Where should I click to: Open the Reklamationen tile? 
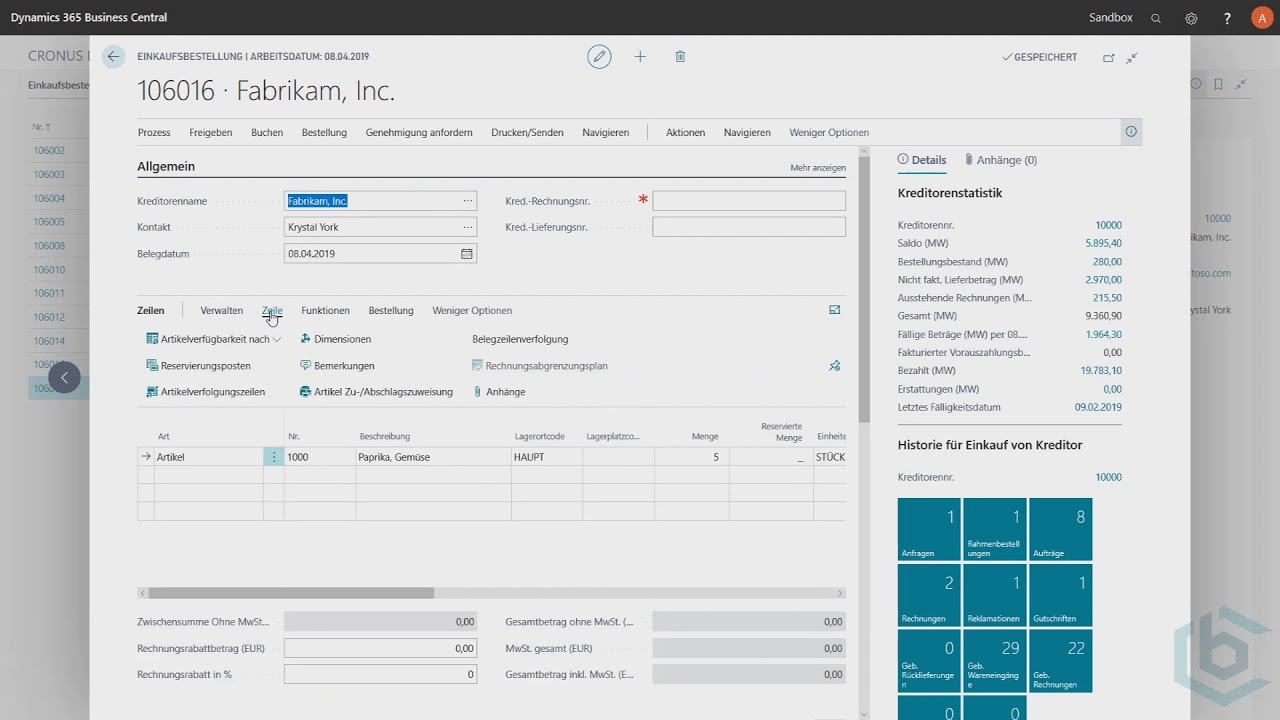[x=995, y=595]
